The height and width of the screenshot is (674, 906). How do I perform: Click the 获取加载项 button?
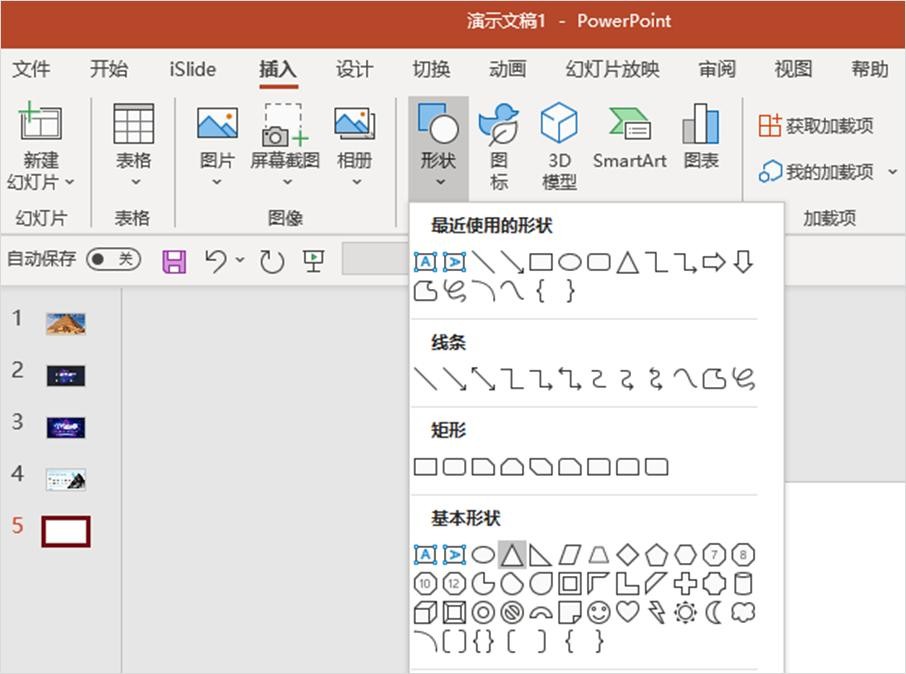click(x=816, y=126)
